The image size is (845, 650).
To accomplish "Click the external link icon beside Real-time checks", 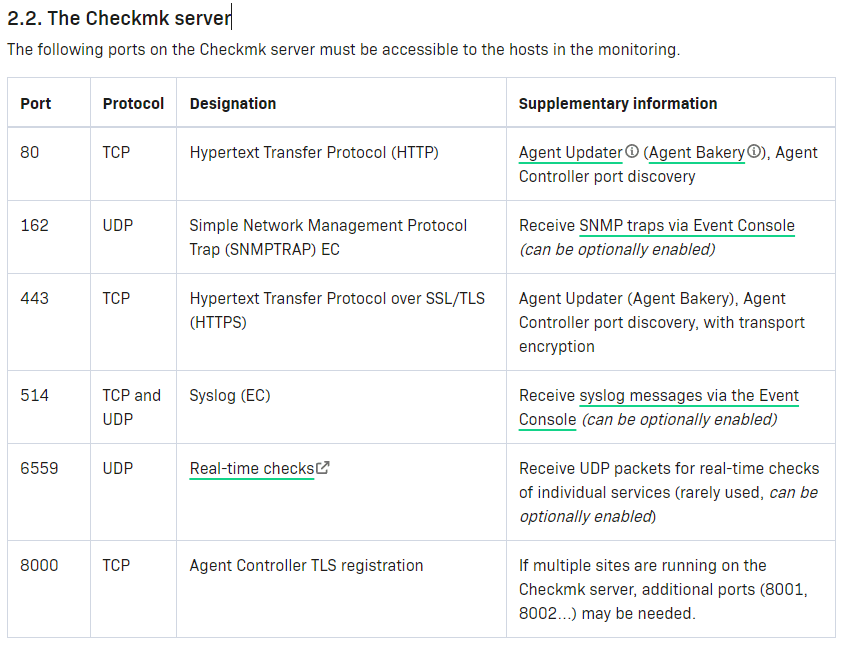I will click(x=323, y=468).
